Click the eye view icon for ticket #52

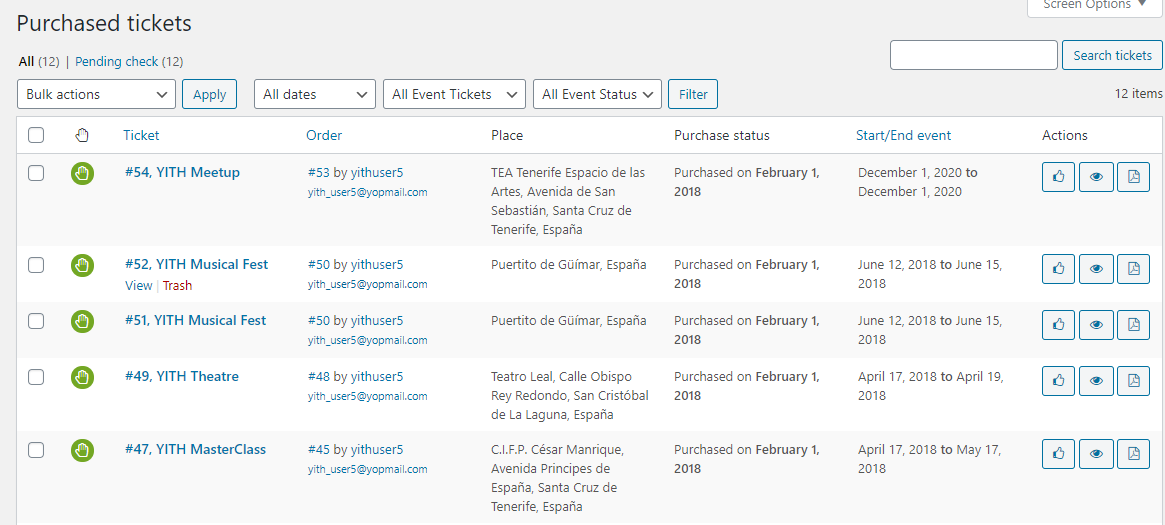(x=1096, y=269)
